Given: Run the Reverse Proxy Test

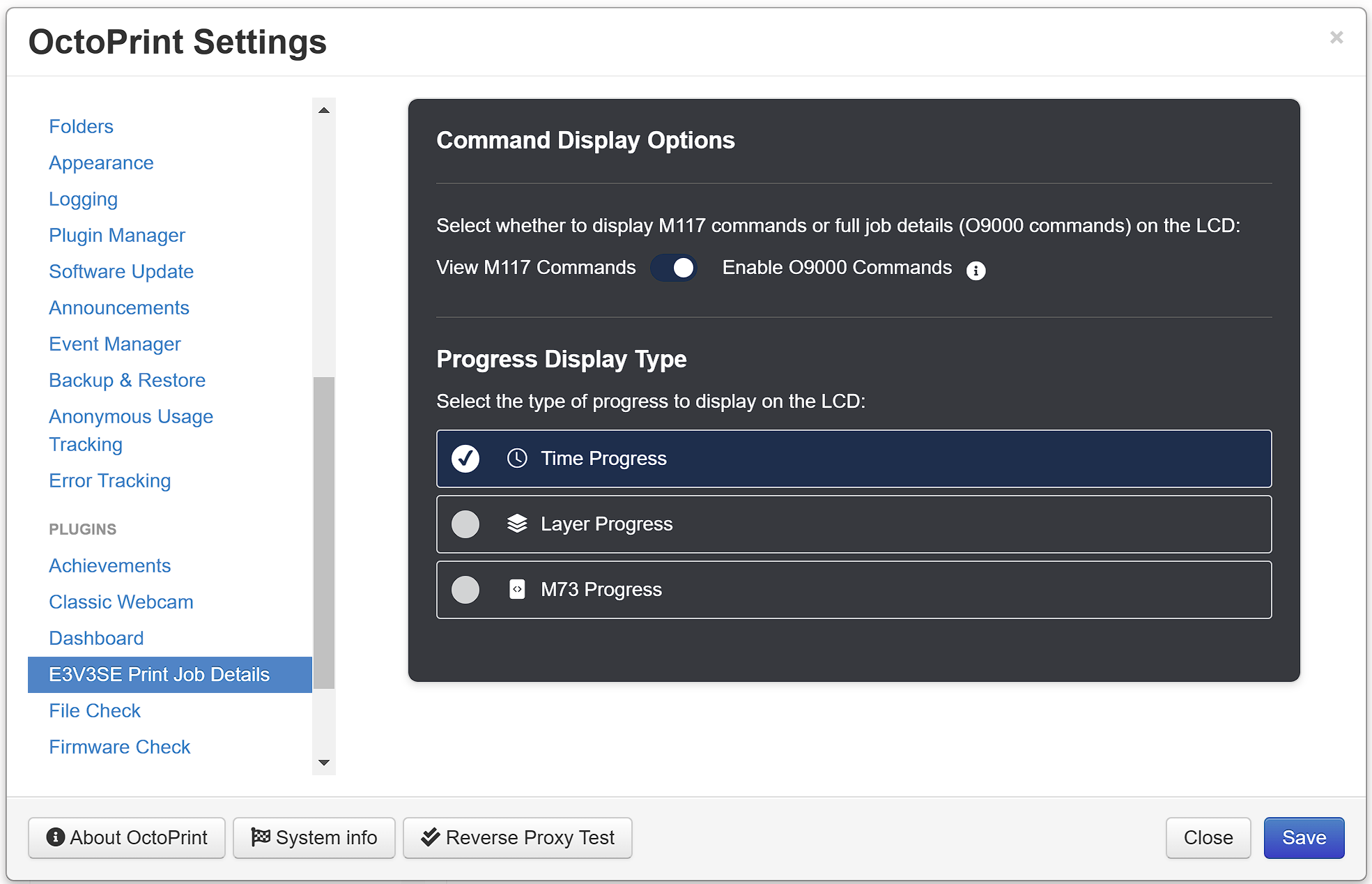Looking at the screenshot, I should pos(518,838).
